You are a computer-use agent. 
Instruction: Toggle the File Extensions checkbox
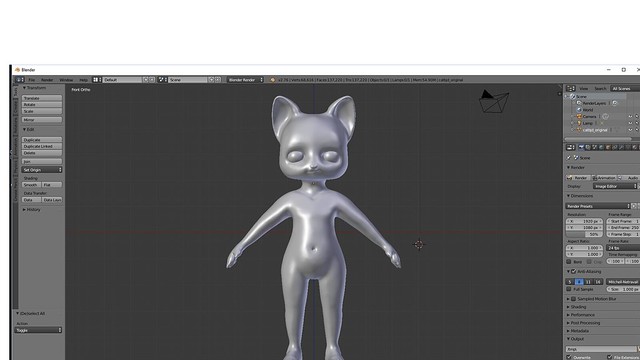click(x=609, y=357)
